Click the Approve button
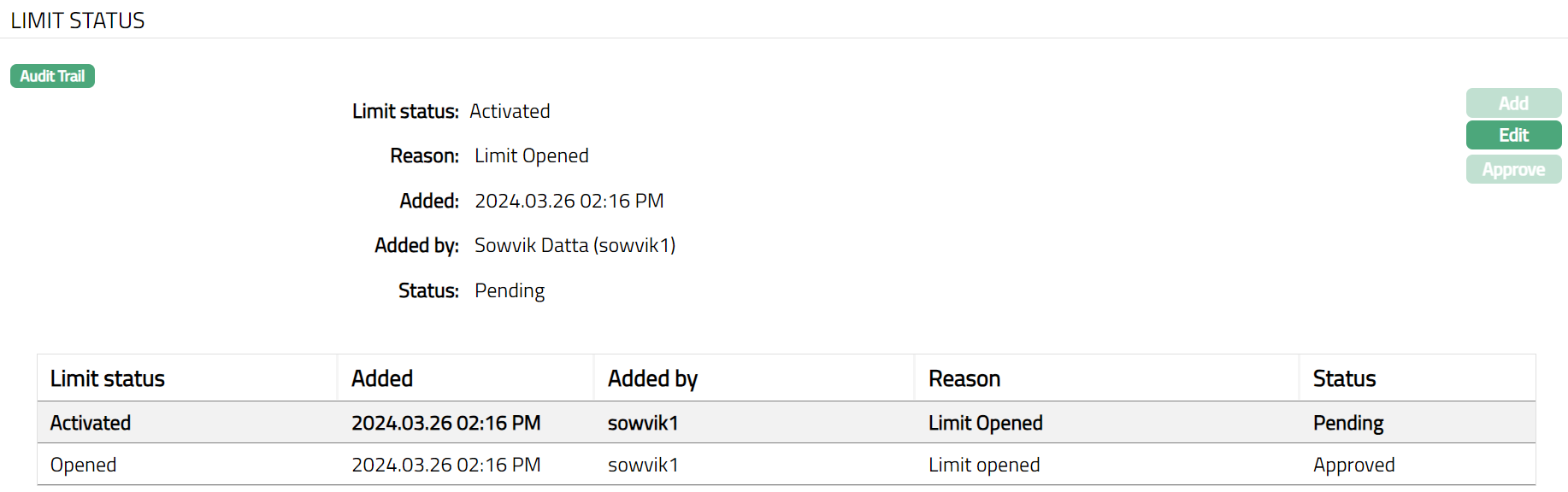1568x492 pixels. coord(1513,169)
